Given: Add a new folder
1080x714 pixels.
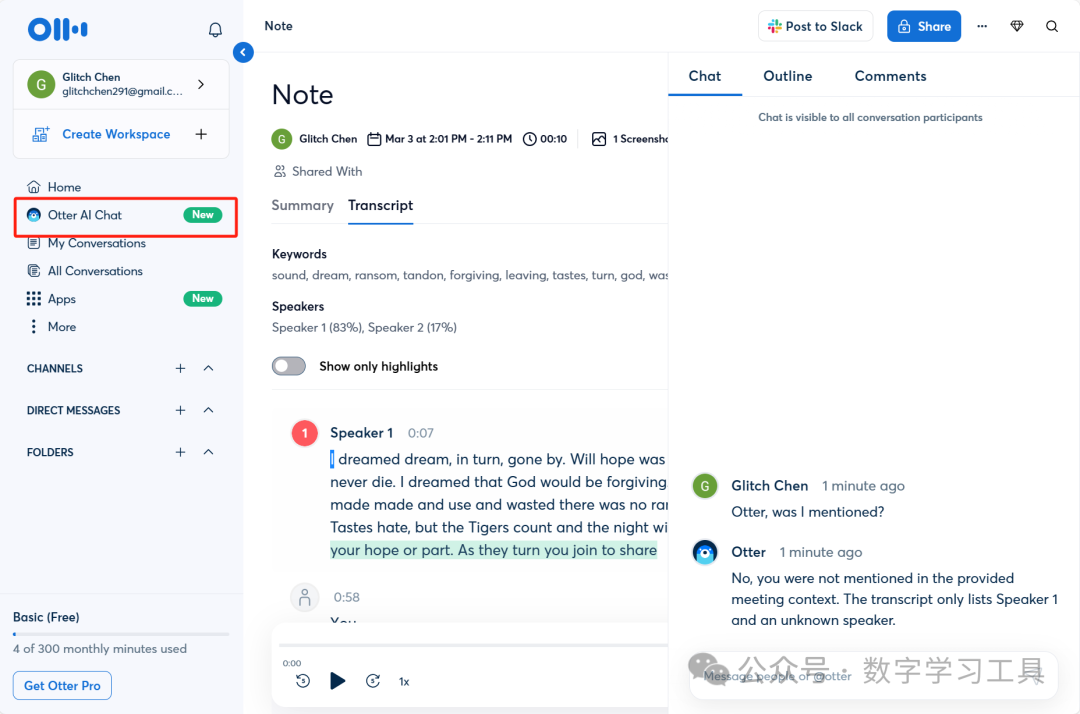Looking at the screenshot, I should 180,452.
